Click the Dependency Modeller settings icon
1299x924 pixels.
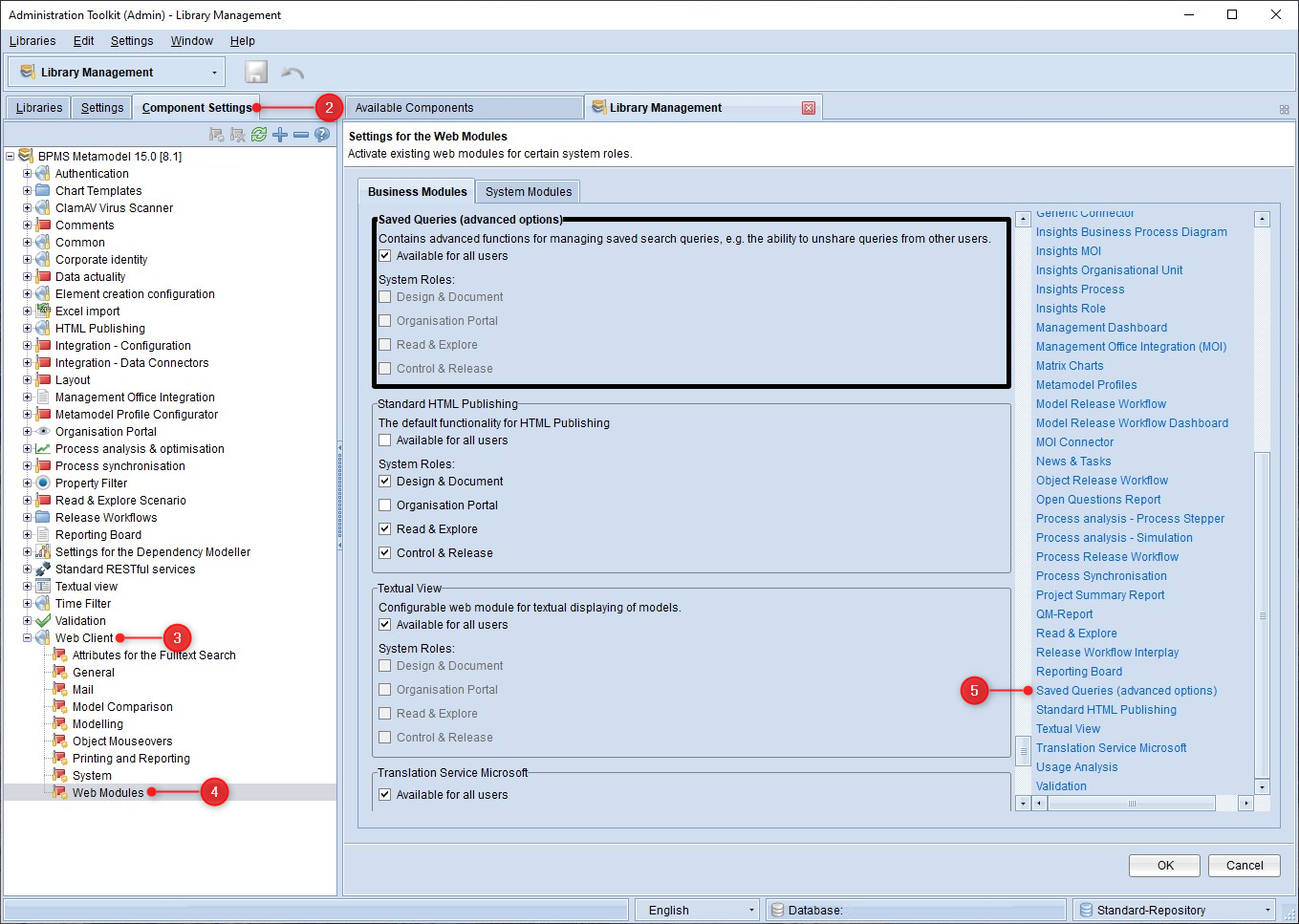click(x=43, y=551)
